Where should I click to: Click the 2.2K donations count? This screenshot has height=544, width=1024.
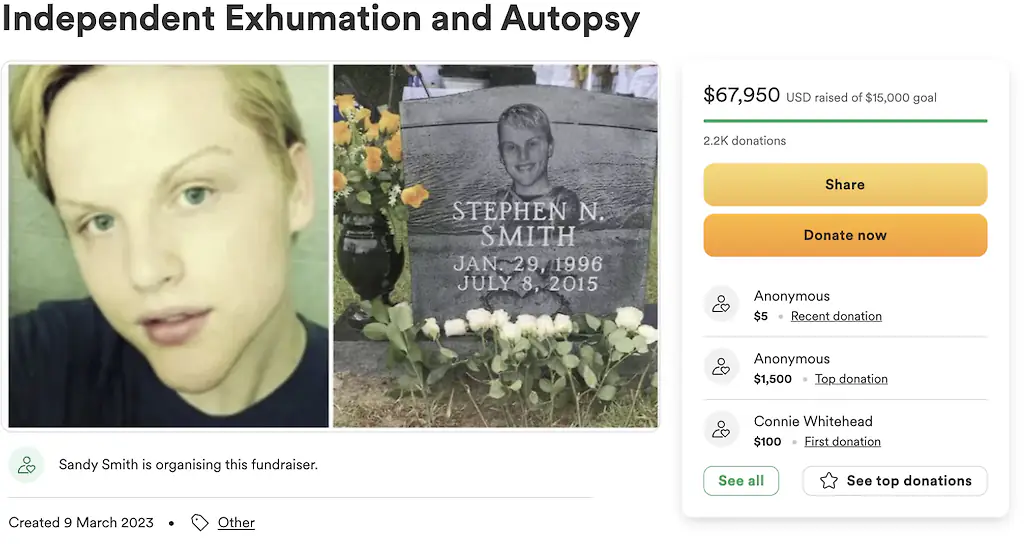(x=744, y=141)
